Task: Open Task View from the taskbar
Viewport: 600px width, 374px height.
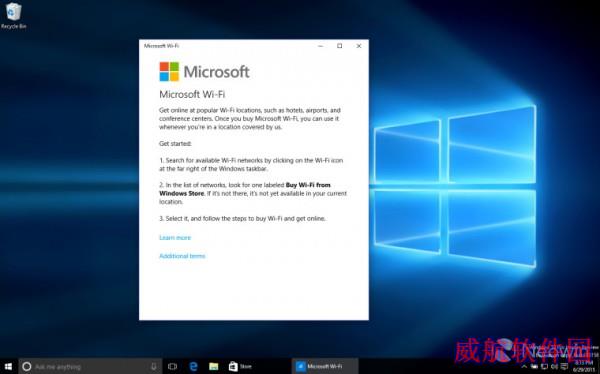Action: pos(172,367)
